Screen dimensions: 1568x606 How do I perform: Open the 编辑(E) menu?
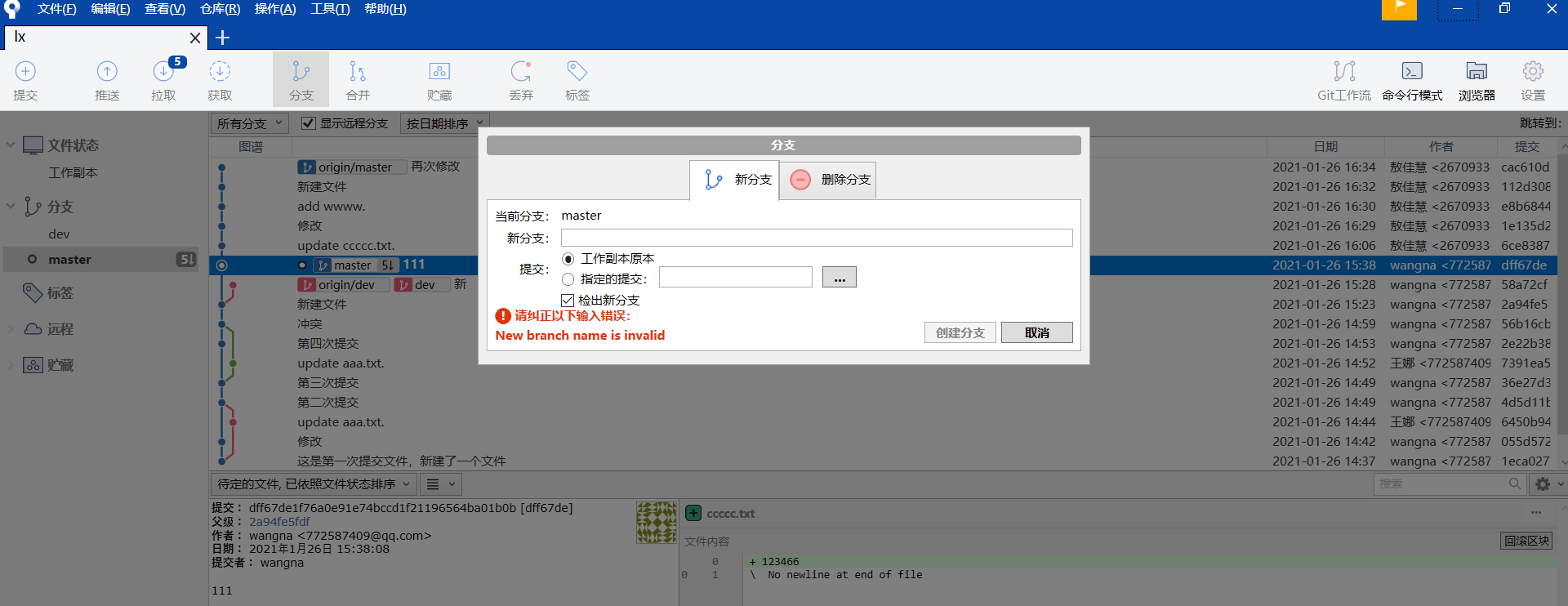[x=110, y=9]
